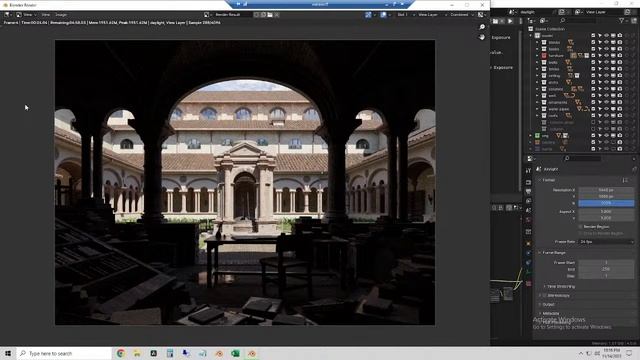The image size is (640, 360).
Task: Click the pan hand icon in the render window
Action: [482, 37]
